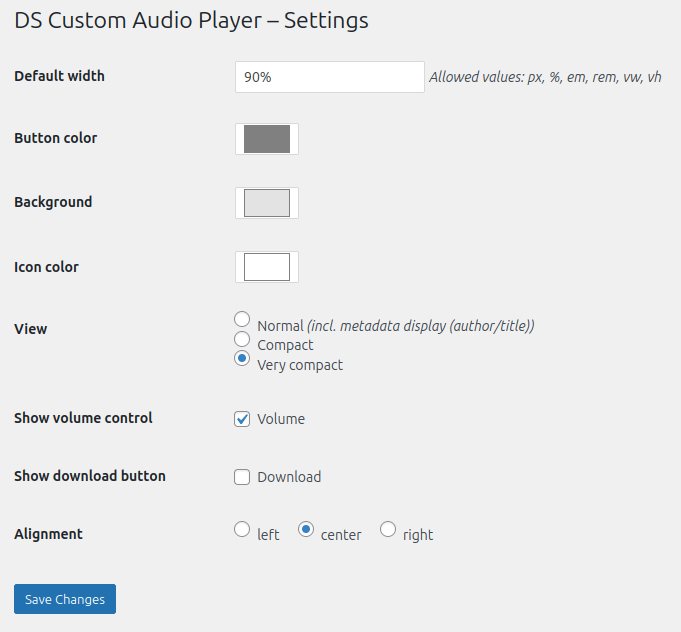Select the Very compact radio button
This screenshot has width=681, height=632.
(242, 358)
